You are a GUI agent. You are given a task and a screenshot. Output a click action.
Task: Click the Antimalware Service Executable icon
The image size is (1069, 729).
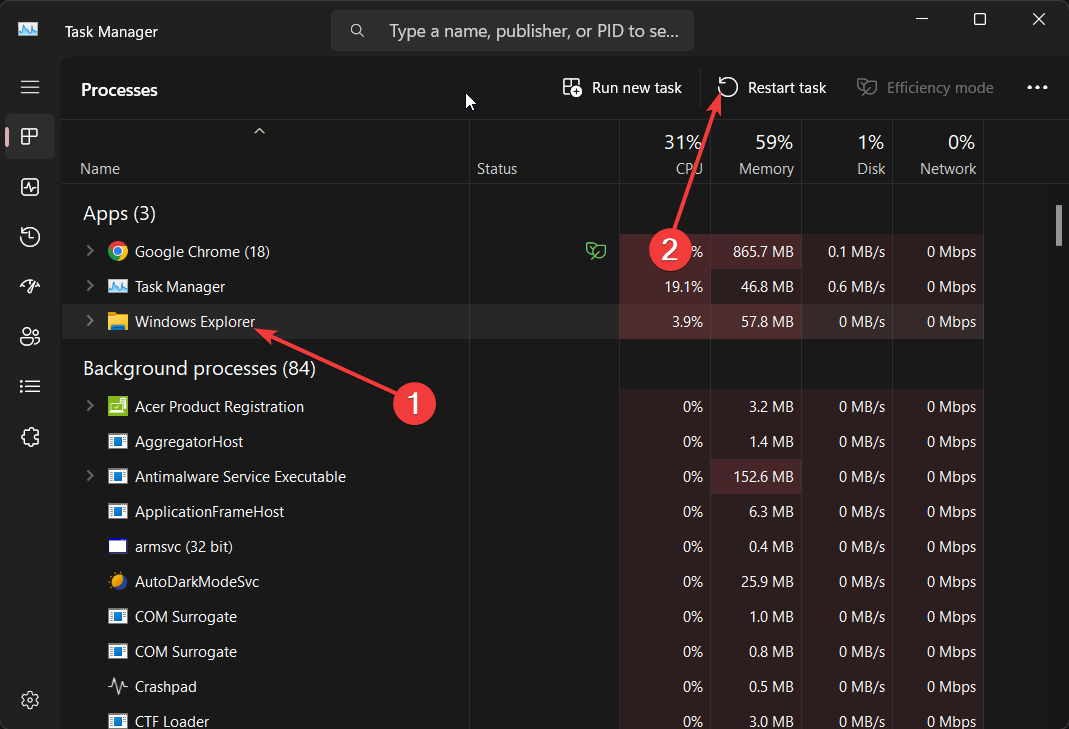(118, 477)
